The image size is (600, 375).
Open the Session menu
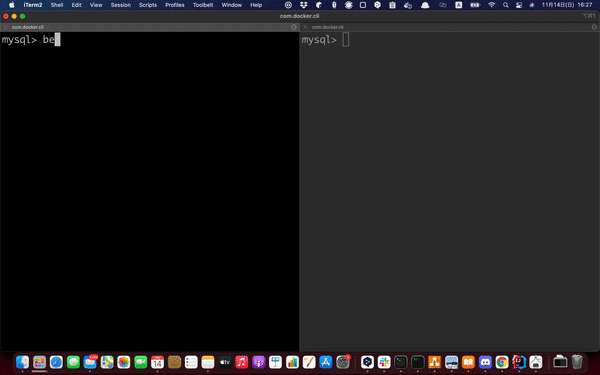pyautogui.click(x=121, y=5)
